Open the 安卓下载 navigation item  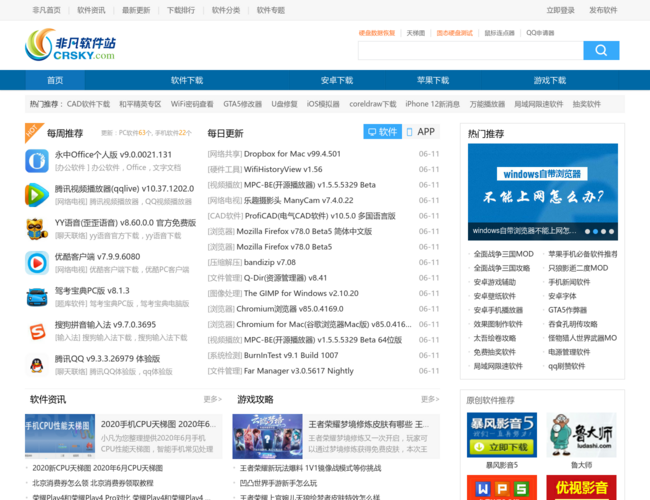(337, 80)
